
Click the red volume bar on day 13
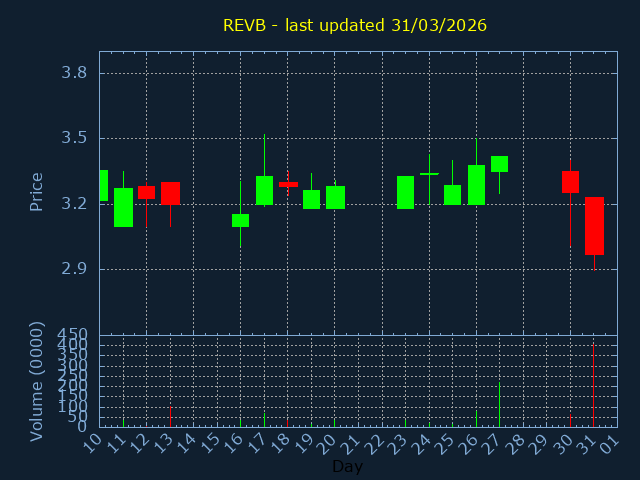170,416
